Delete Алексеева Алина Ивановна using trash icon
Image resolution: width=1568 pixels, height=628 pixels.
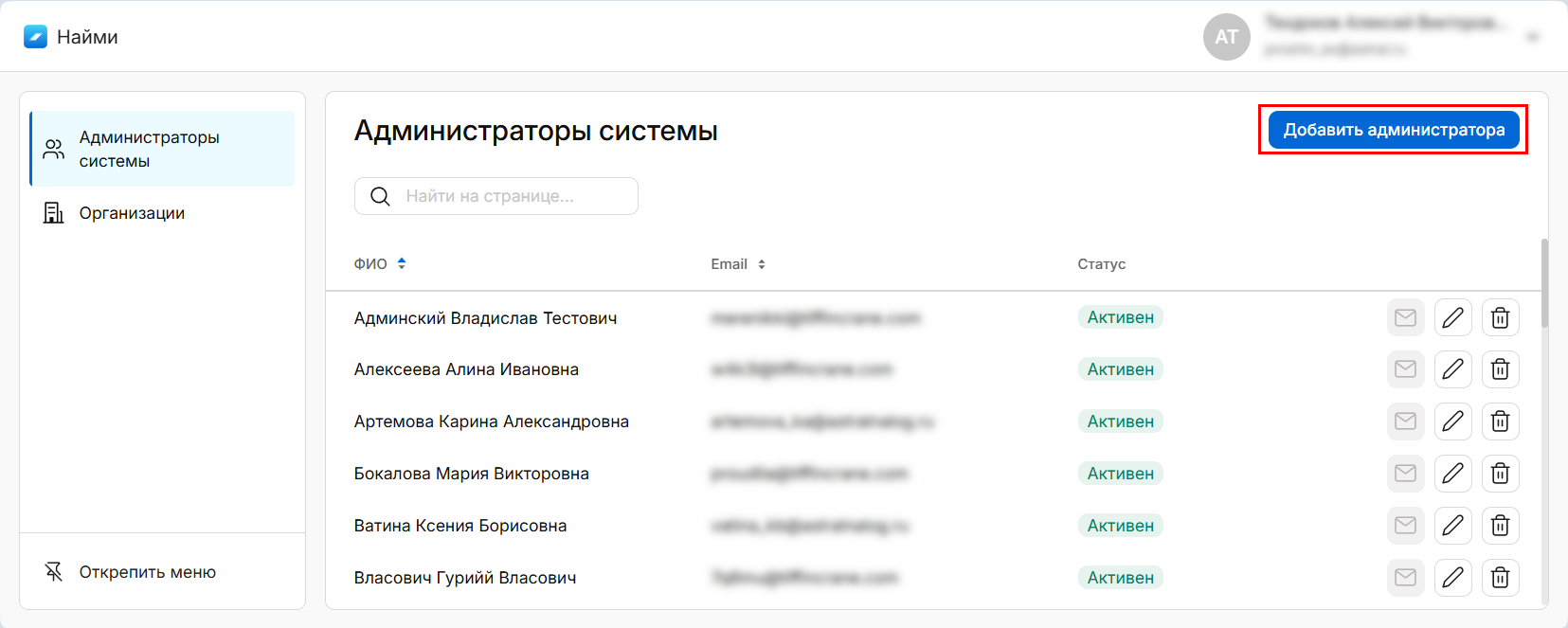pyautogui.click(x=1500, y=369)
